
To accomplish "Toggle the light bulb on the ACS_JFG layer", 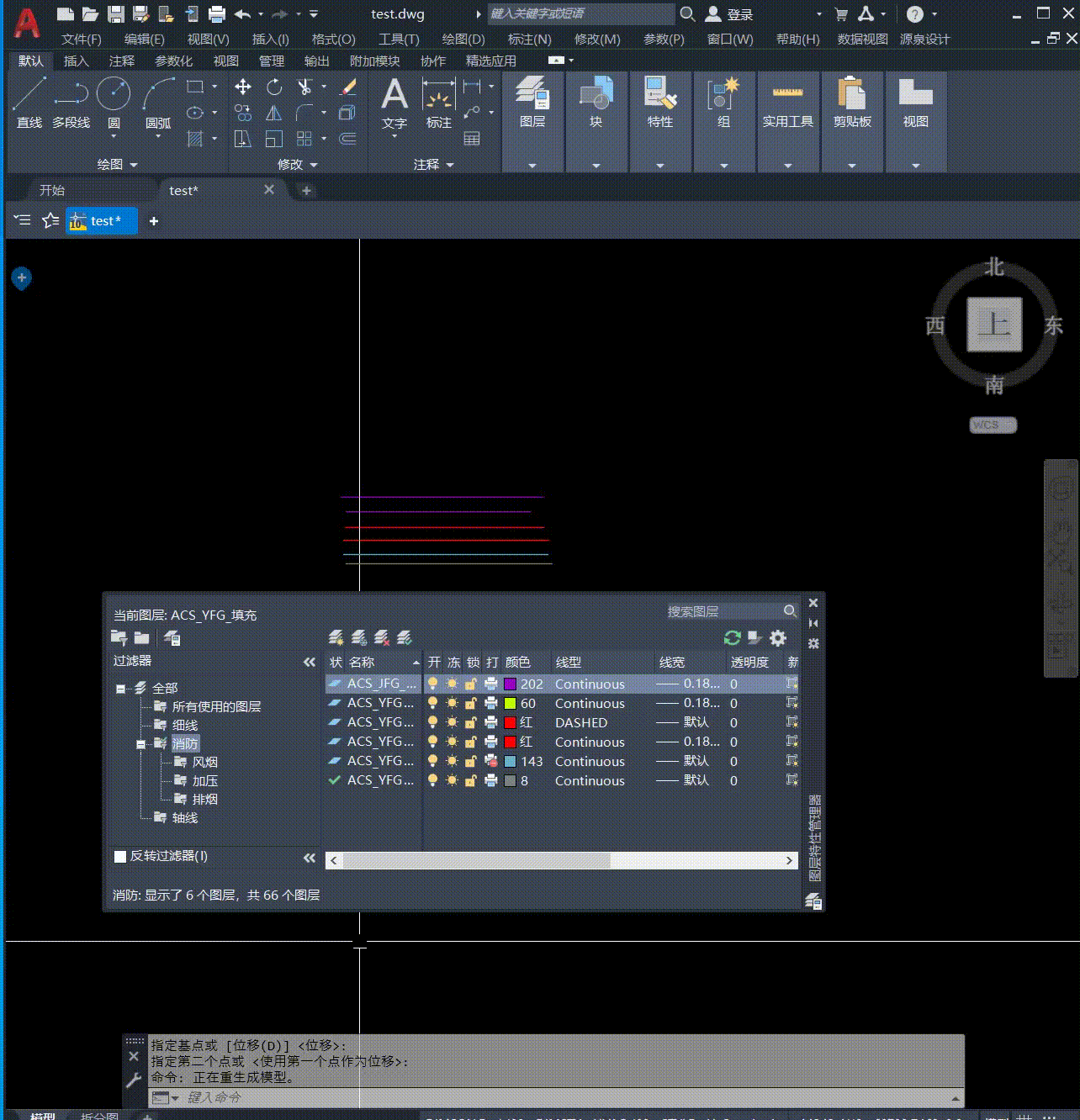I will tap(432, 684).
